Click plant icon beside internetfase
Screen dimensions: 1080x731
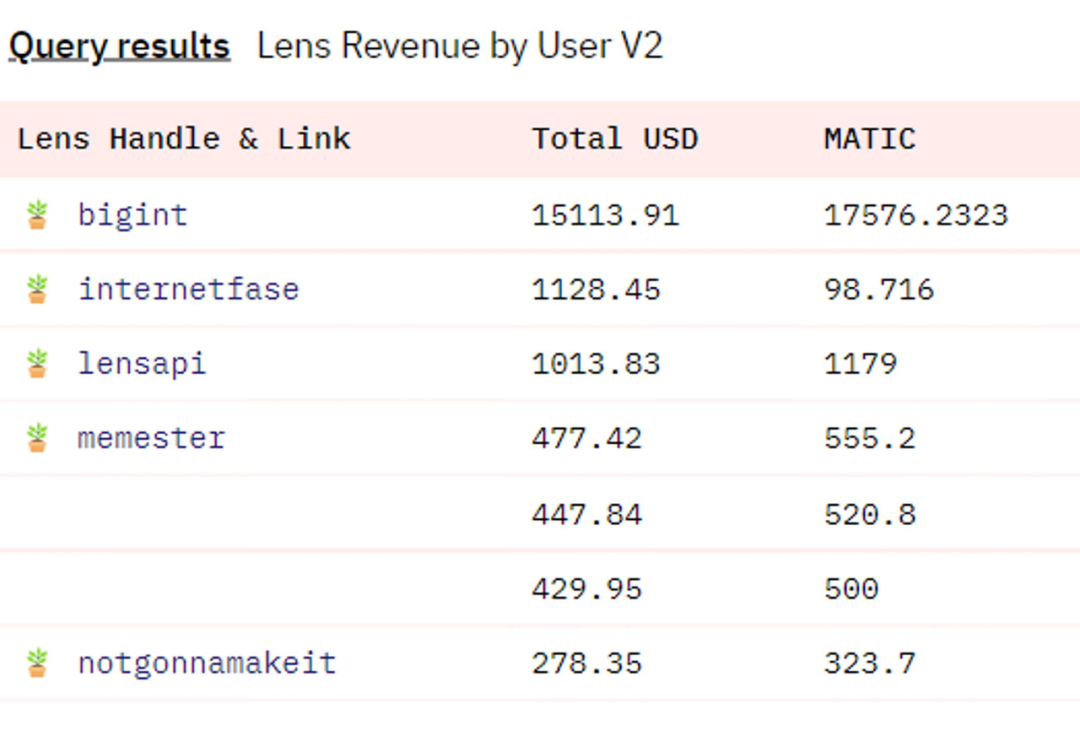click(x=37, y=289)
